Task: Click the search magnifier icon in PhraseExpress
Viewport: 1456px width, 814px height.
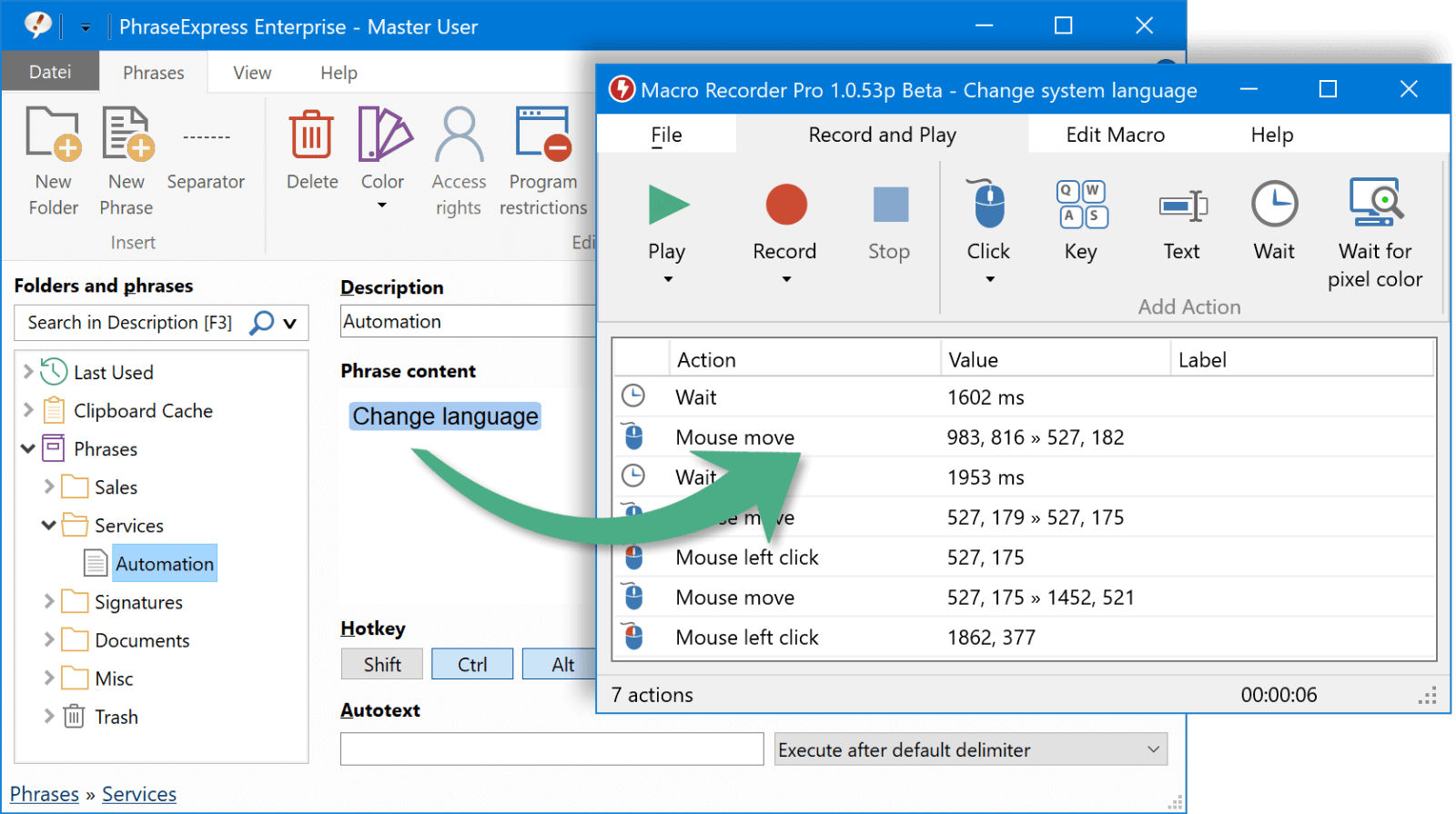Action: (261, 323)
